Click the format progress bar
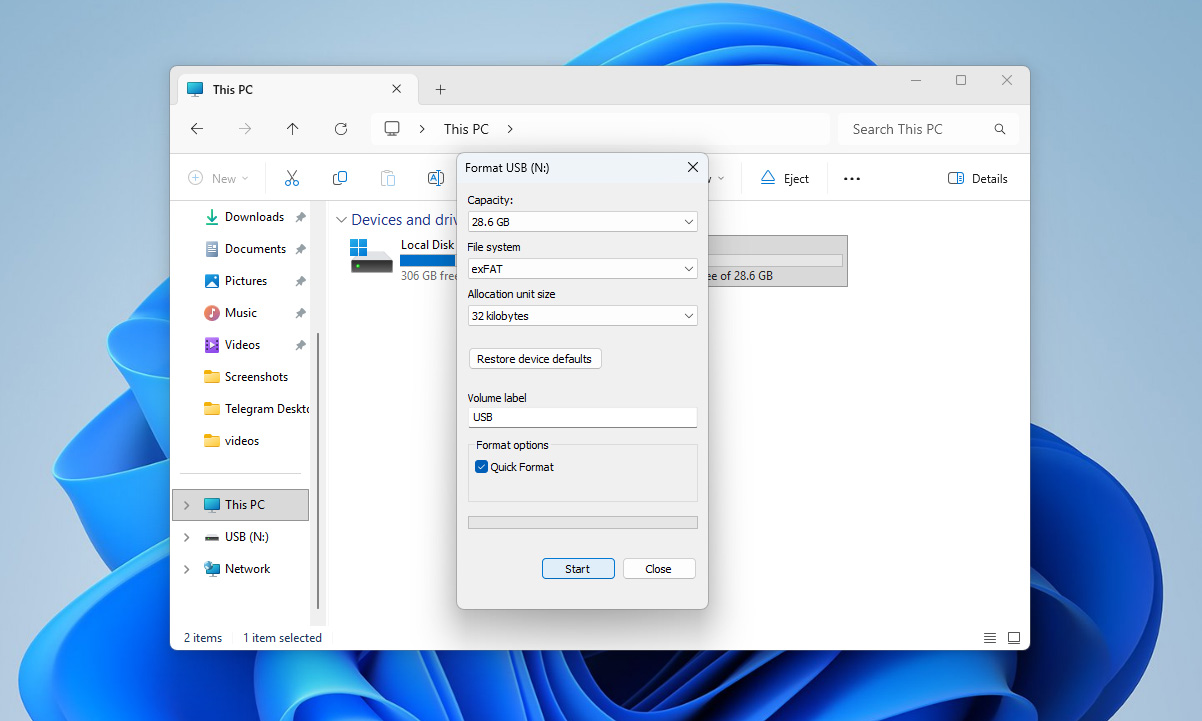This screenshot has width=1202, height=721. click(582, 521)
